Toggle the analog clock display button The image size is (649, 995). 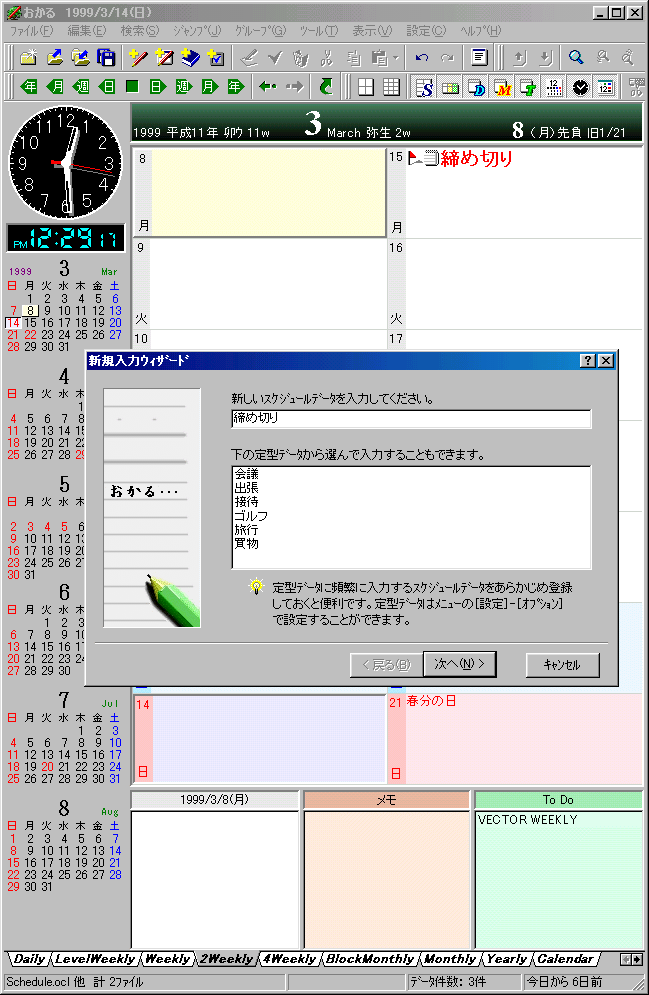point(580,87)
